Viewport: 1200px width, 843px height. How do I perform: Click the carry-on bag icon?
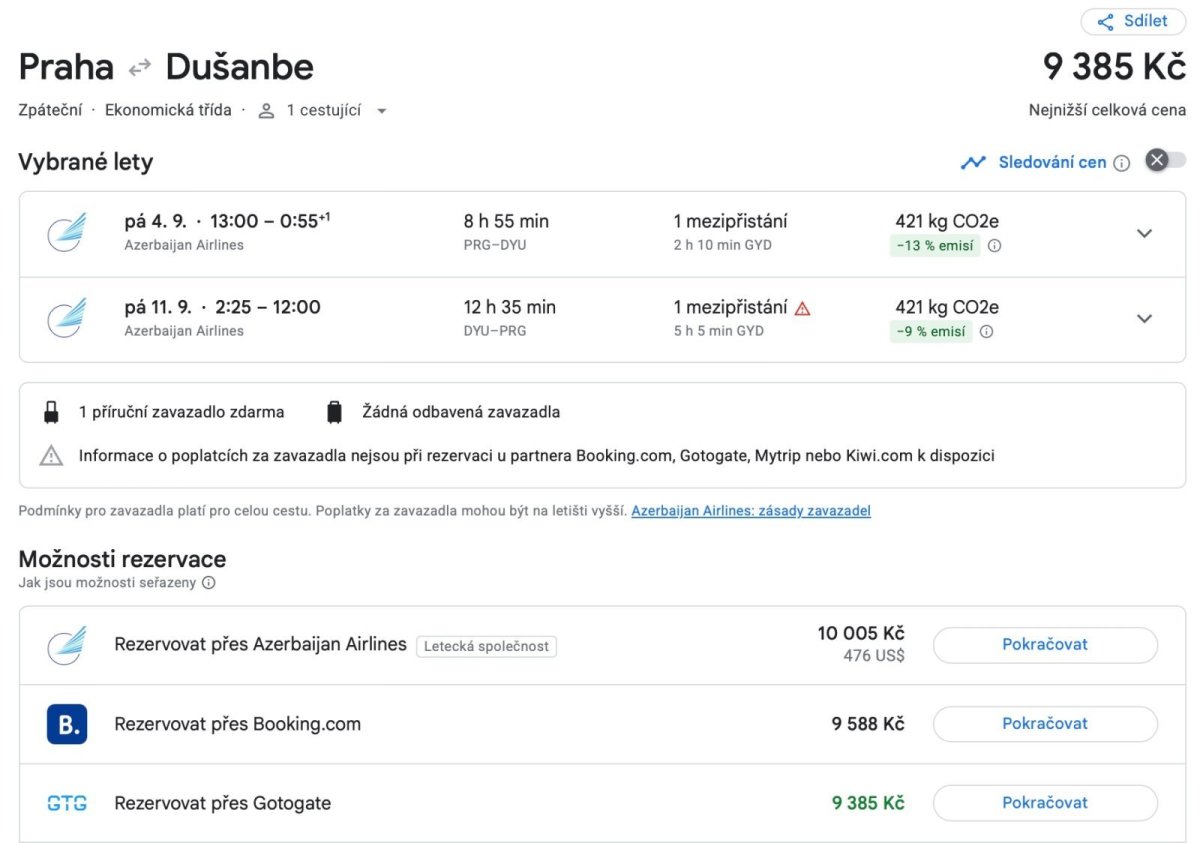click(51, 412)
